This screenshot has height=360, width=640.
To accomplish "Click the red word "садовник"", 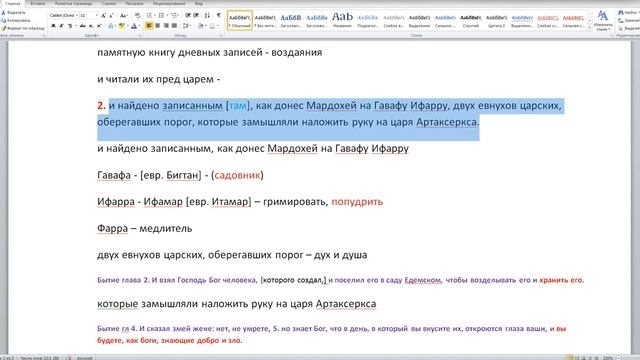I will [237, 175].
